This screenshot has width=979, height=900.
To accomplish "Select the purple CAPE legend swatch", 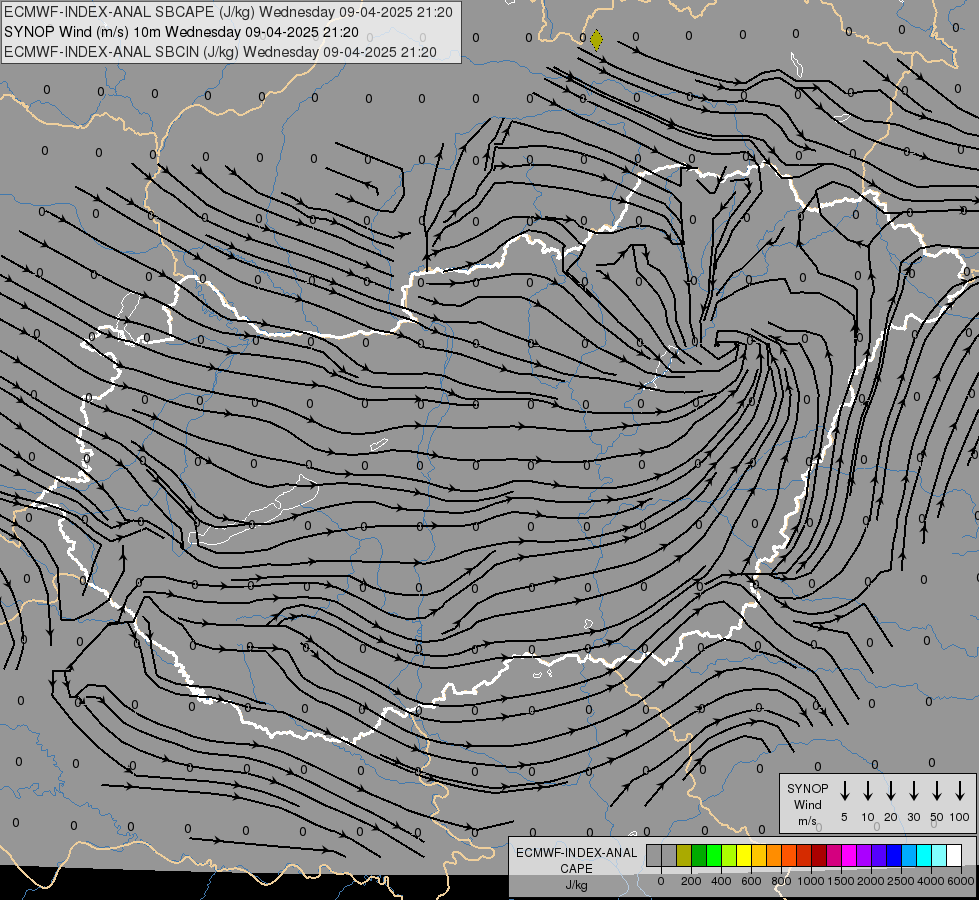I will tap(865, 855).
